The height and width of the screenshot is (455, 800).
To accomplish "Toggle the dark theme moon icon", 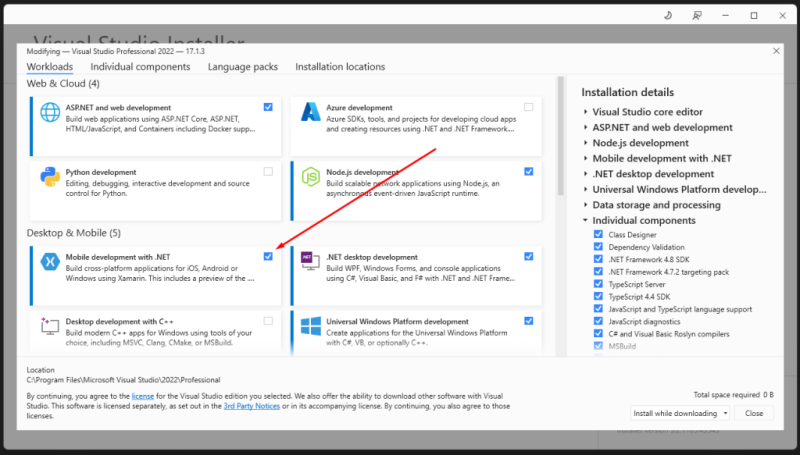I will tap(668, 16).
